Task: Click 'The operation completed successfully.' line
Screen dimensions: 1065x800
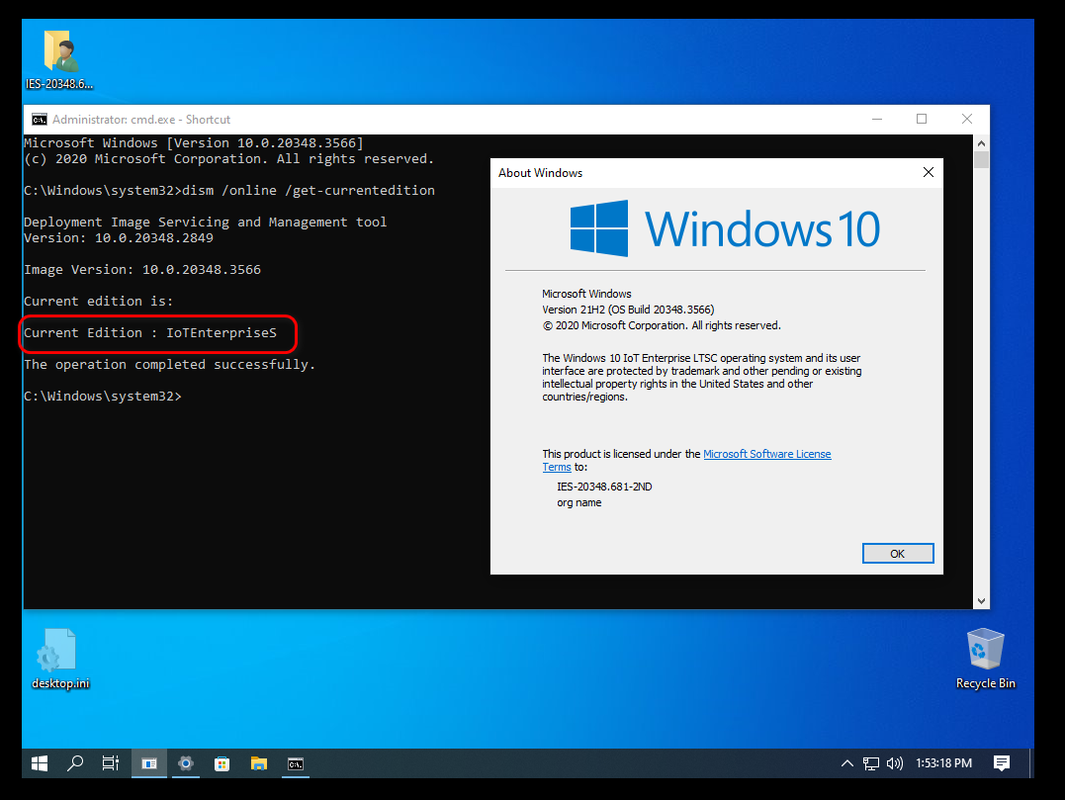Action: [x=170, y=365]
